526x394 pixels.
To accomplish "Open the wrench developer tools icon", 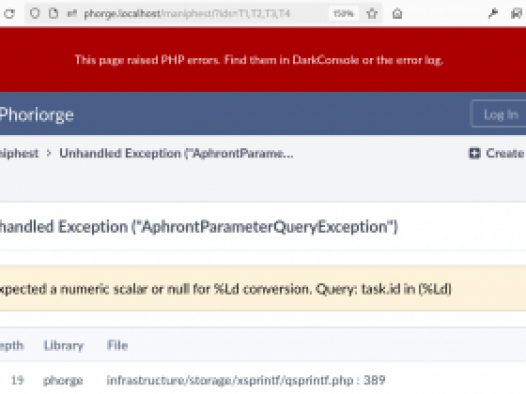I will click(493, 13).
